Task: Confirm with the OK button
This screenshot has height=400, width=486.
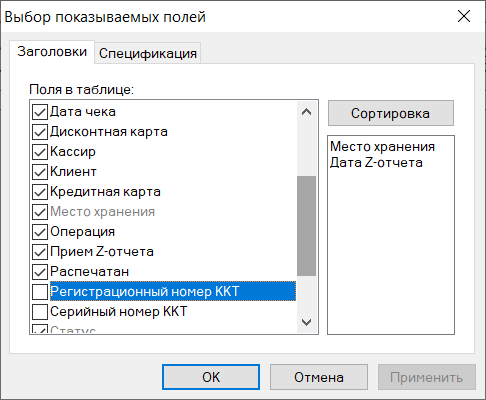Action: click(211, 377)
